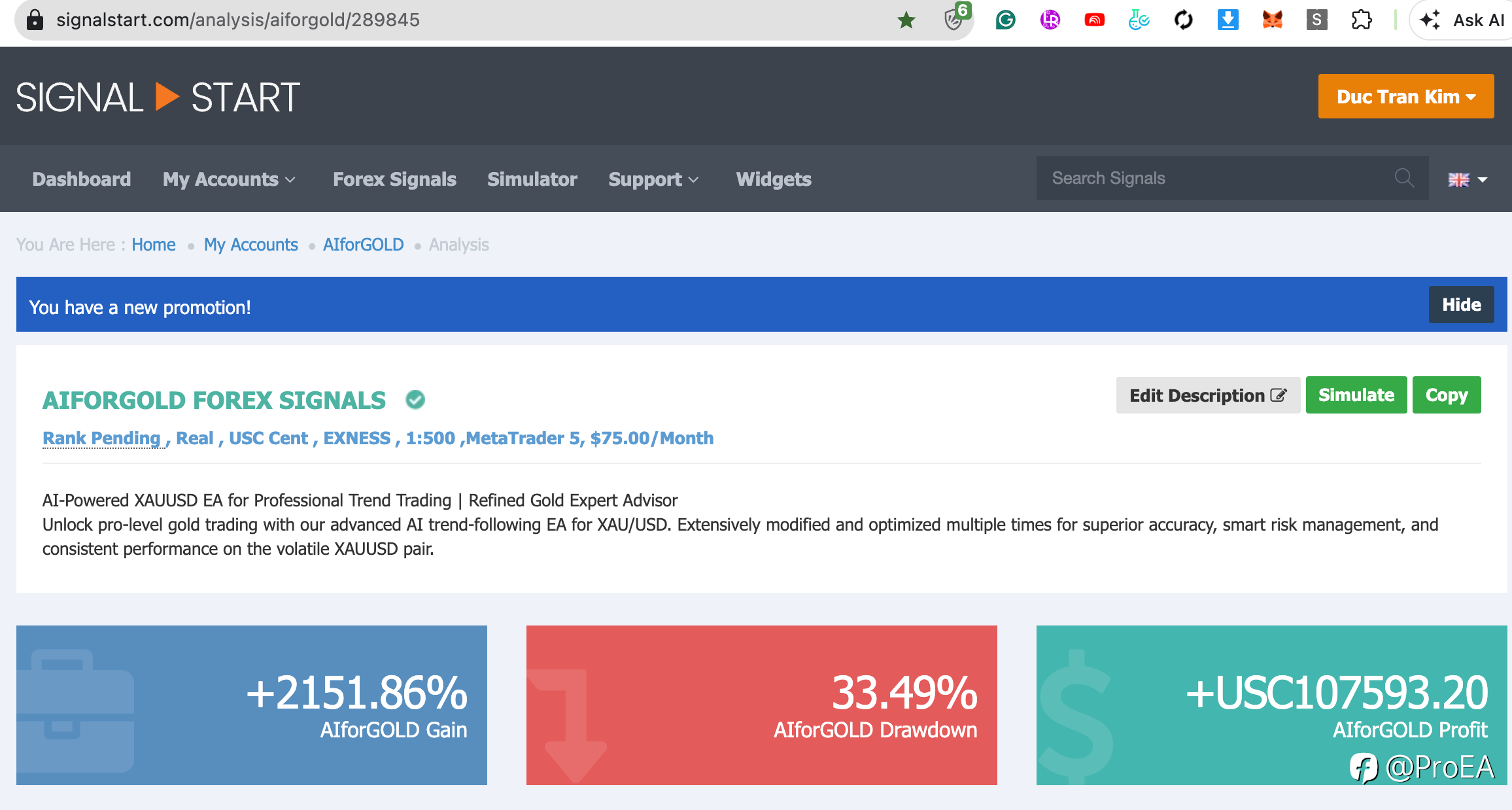Click the bookmark star icon in address bar
Viewport: 1512px width, 810px height.
(906, 20)
